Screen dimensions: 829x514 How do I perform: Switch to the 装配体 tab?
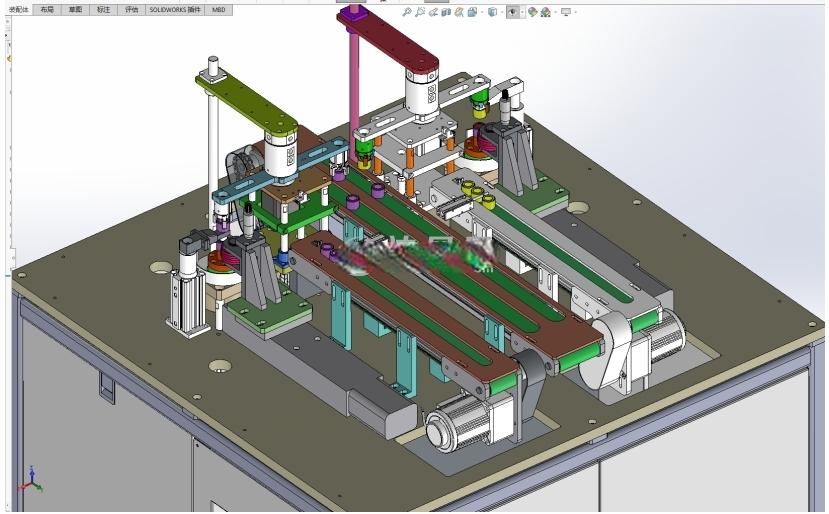[19, 10]
